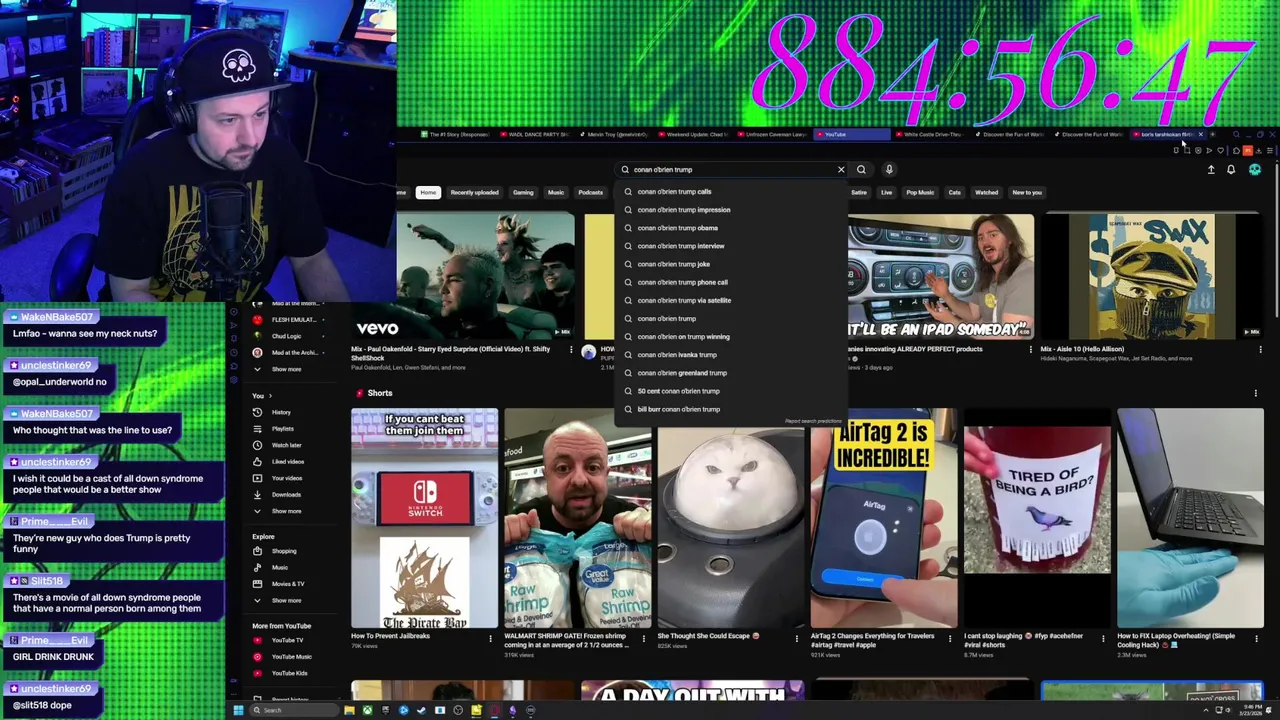Screen dimensions: 1280x720
Task: Switch to WADL DANCE PARTY browser tab
Action: click(x=535, y=134)
